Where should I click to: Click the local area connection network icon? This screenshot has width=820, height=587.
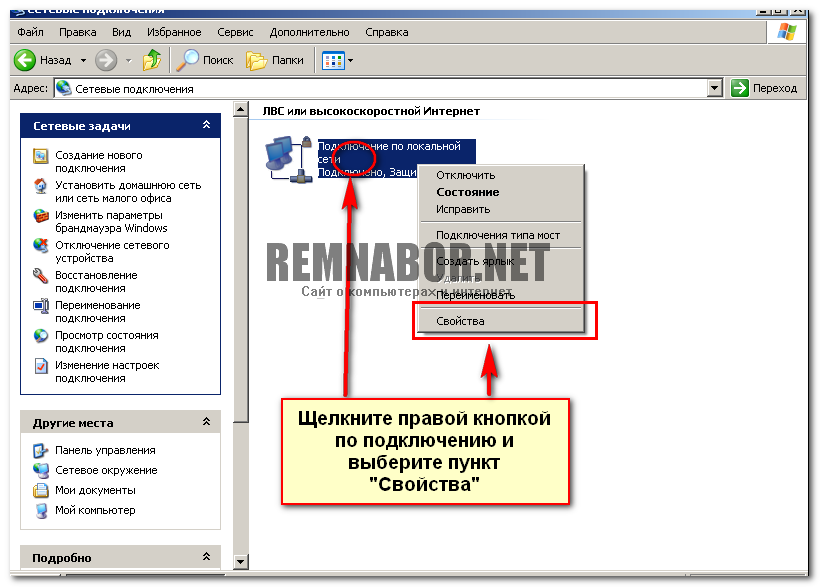point(286,158)
